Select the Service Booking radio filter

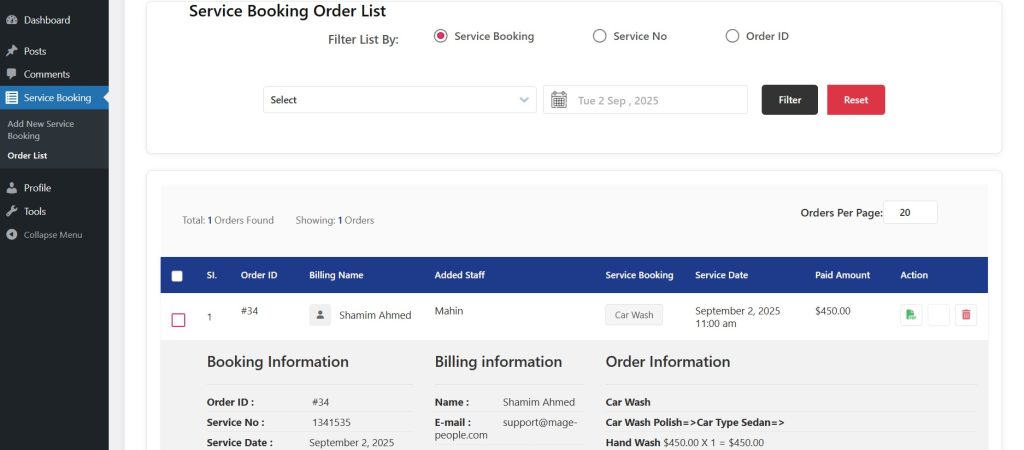click(440, 36)
